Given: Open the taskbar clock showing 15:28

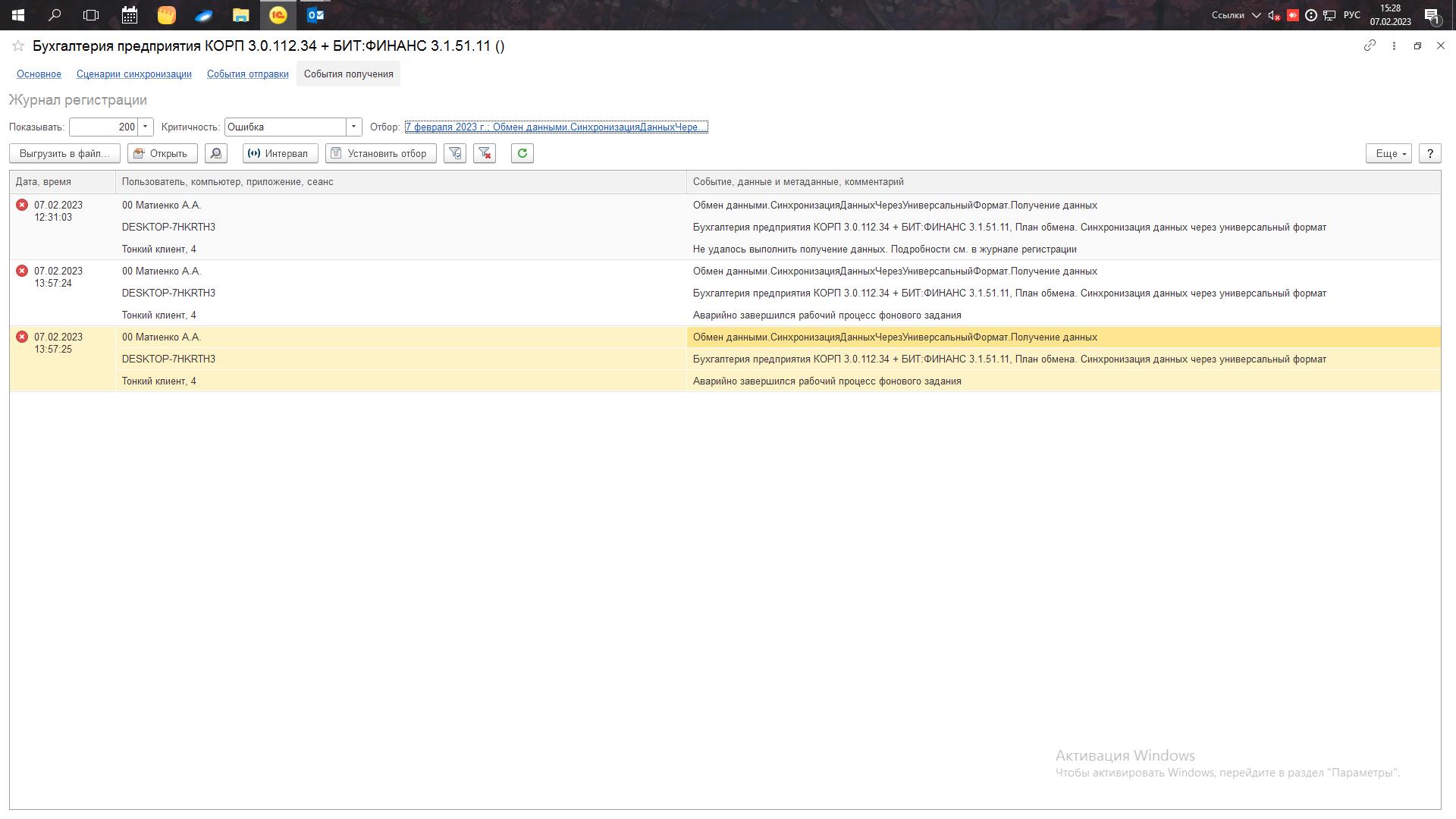Looking at the screenshot, I should pos(1390,15).
